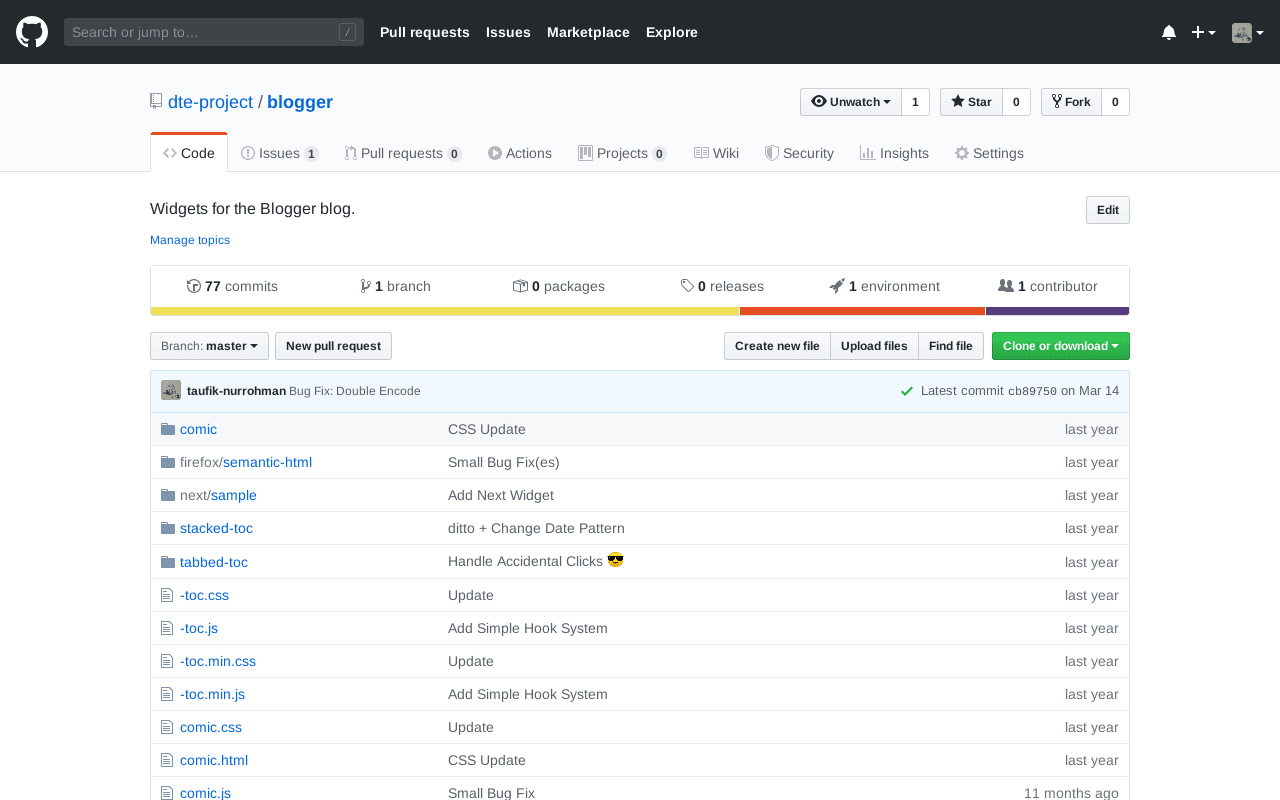The image size is (1280, 800).
Task: Open the comic.css file
Action: click(x=211, y=727)
